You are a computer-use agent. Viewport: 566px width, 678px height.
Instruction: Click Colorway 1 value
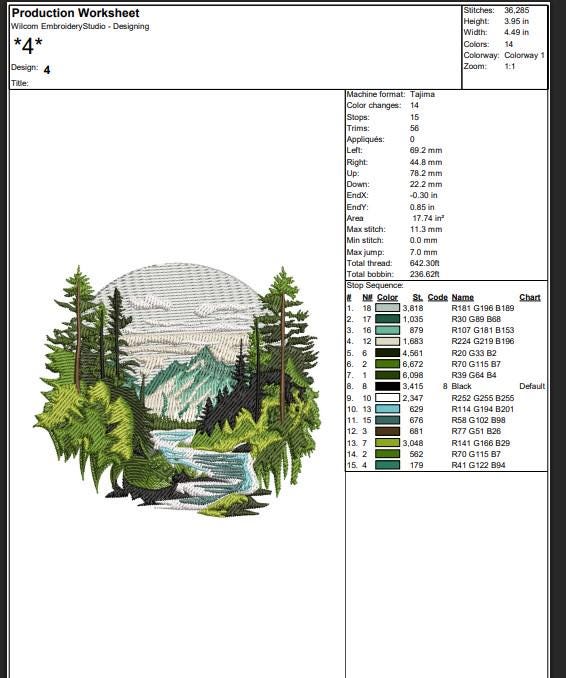(x=524, y=55)
